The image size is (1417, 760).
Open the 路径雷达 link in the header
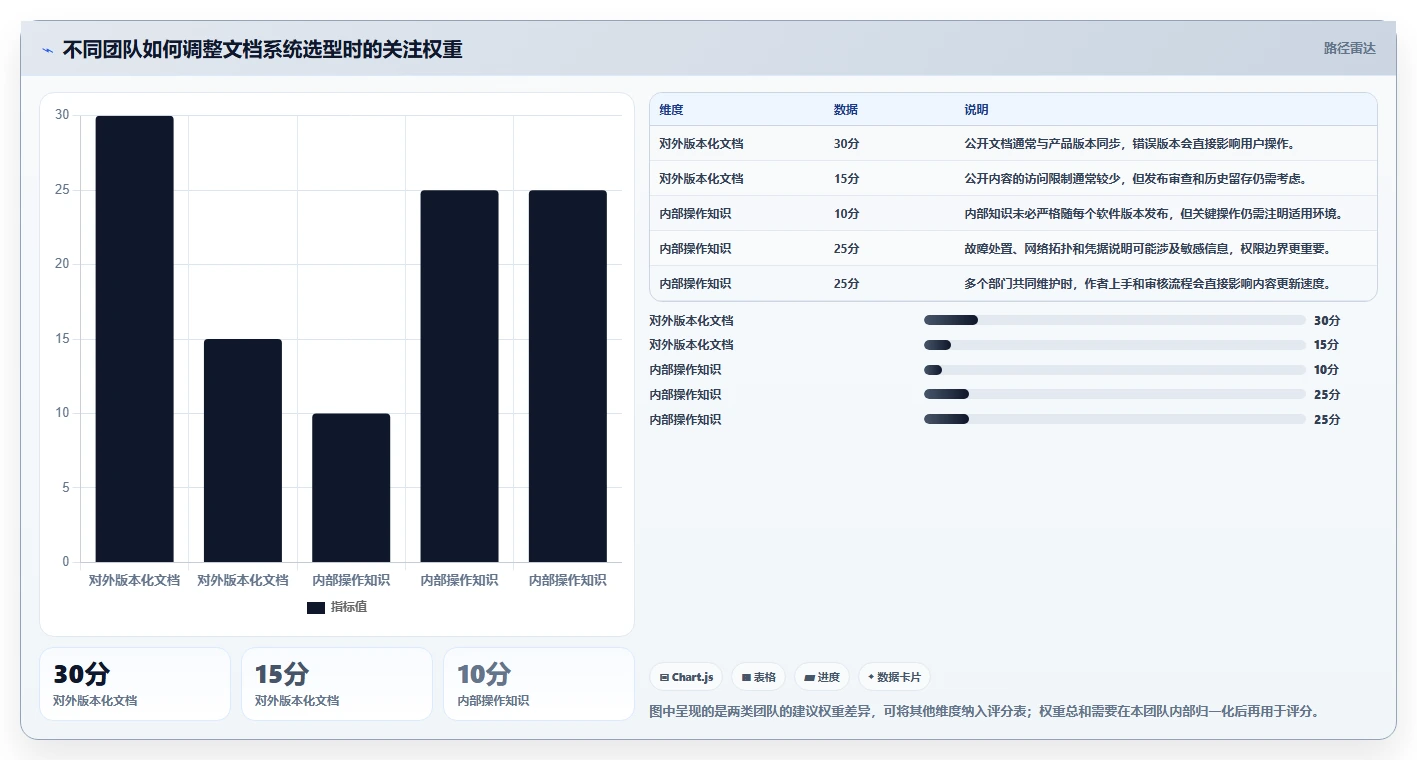(1349, 48)
